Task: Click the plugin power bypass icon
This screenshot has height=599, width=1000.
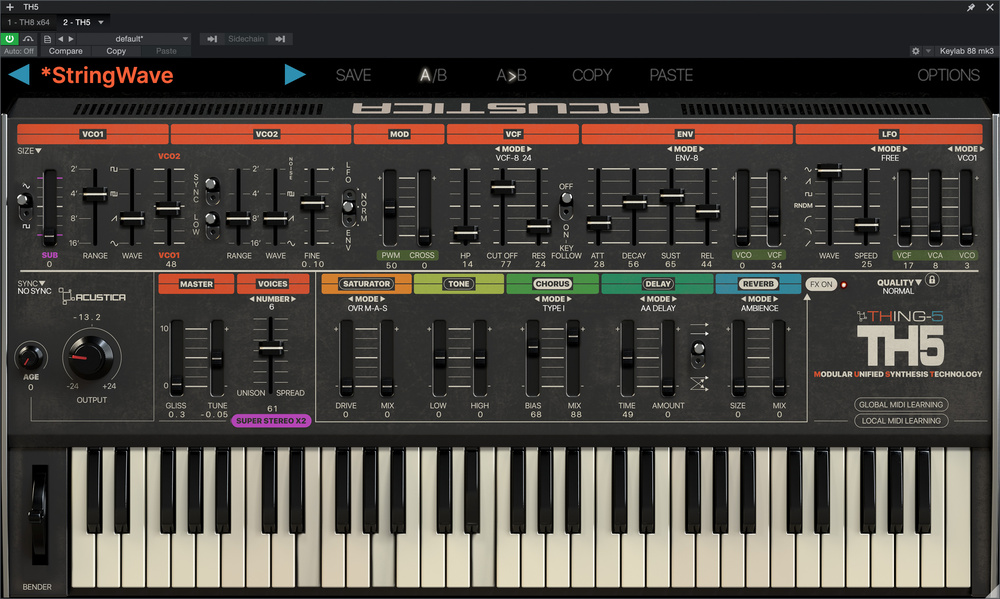Action: click(10, 39)
